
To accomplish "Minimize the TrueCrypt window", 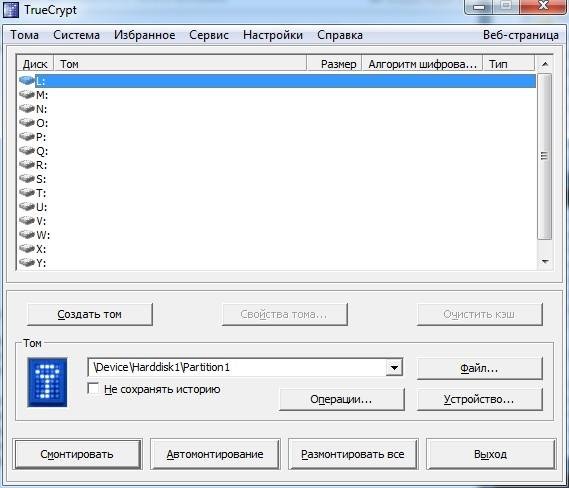I will click(479, 7).
